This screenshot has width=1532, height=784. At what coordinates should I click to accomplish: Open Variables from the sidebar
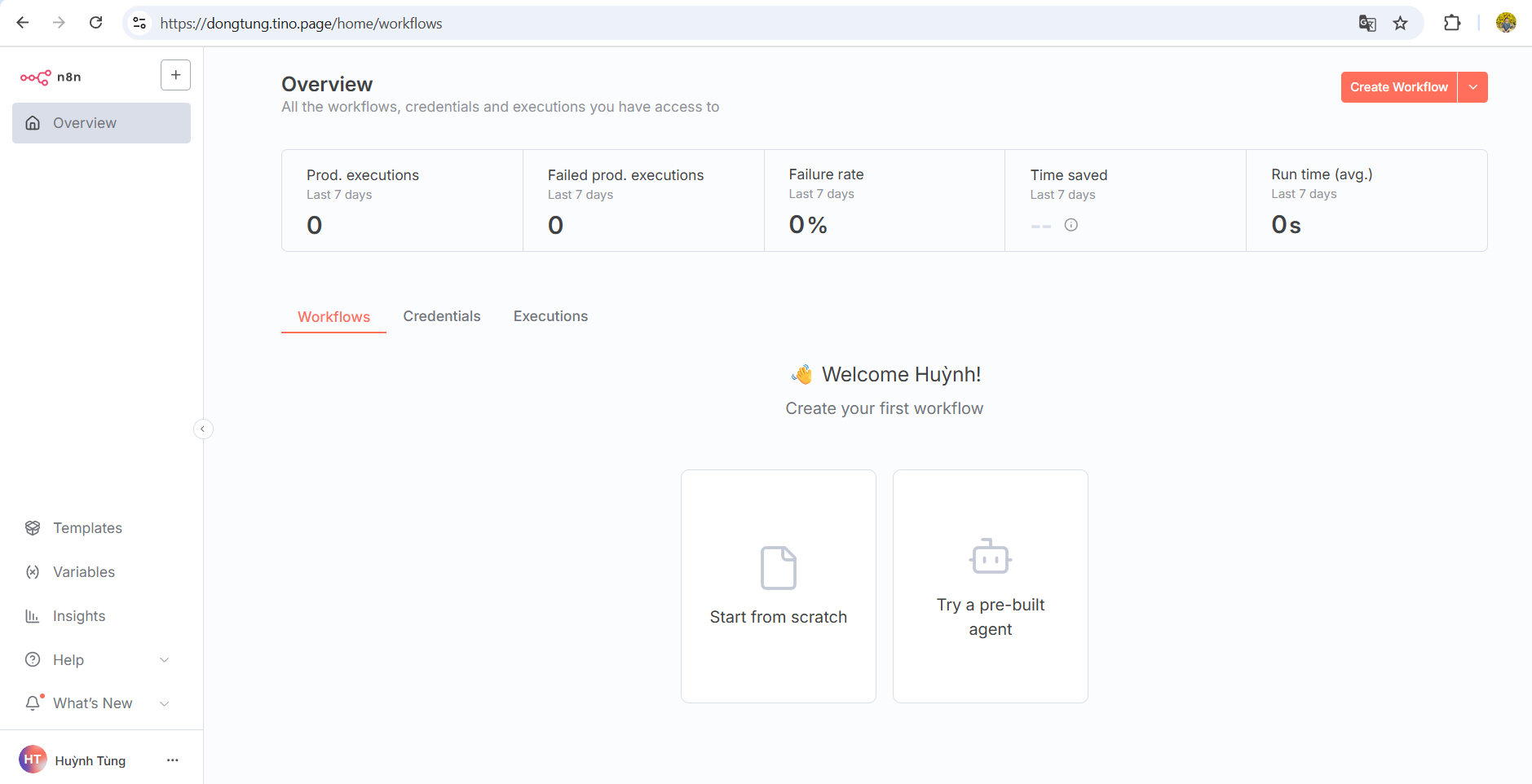[x=83, y=572]
